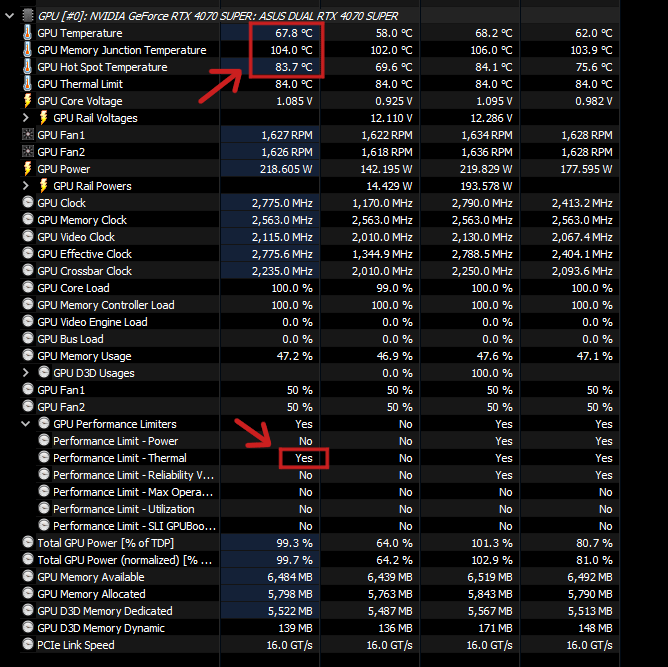Viewport: 668px width, 667px height.
Task: Click lightning icon beside GPU Power
Action: point(28,169)
